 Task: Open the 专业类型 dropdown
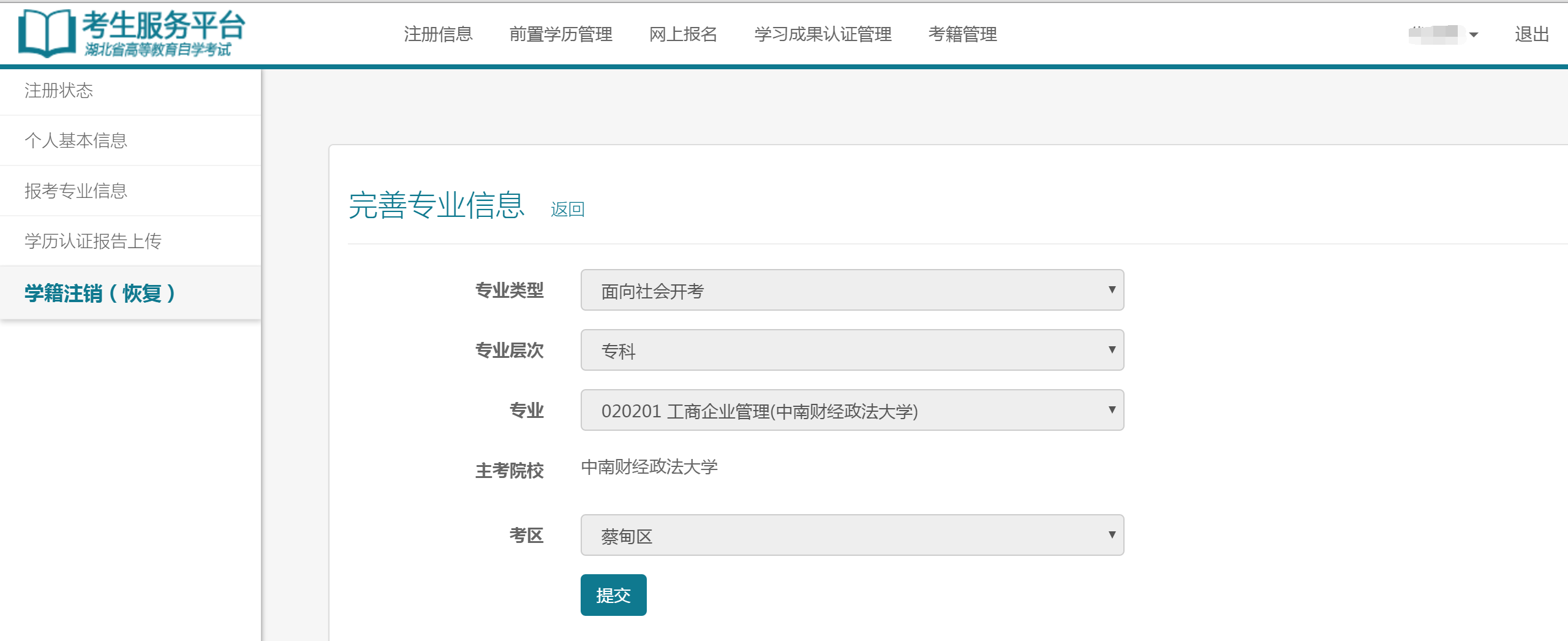pos(851,290)
